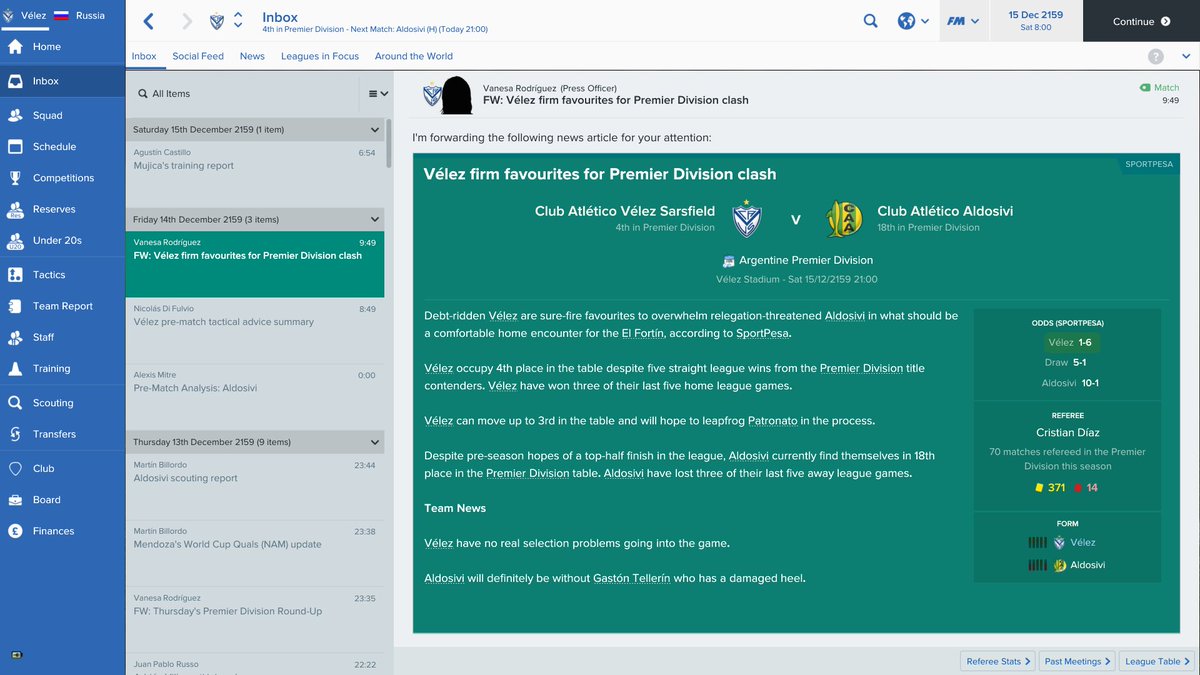Open the Squad sidebar icon
Viewport: 1200px width, 675px height.
click(15, 116)
